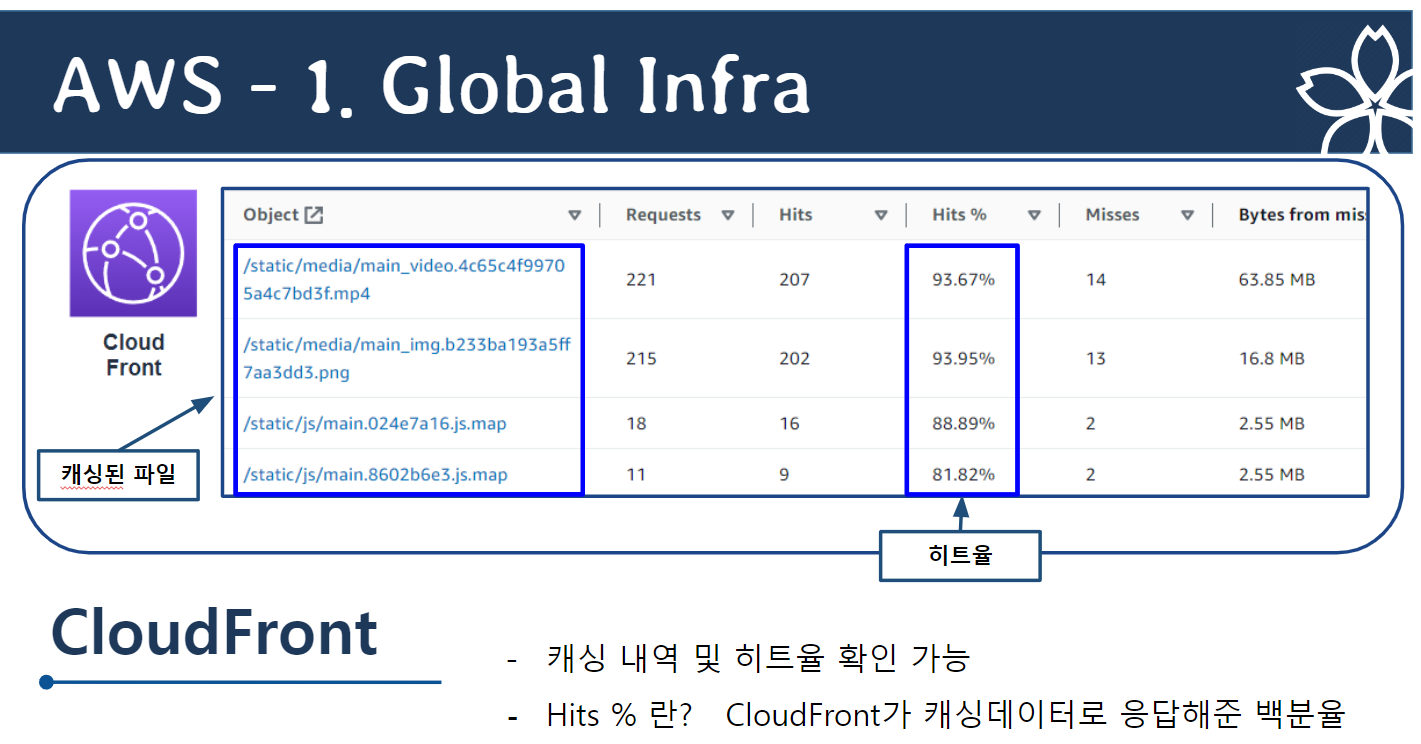Select the 13 misses cell
Image resolution: width=1421 pixels, height=744 pixels.
1096,359
